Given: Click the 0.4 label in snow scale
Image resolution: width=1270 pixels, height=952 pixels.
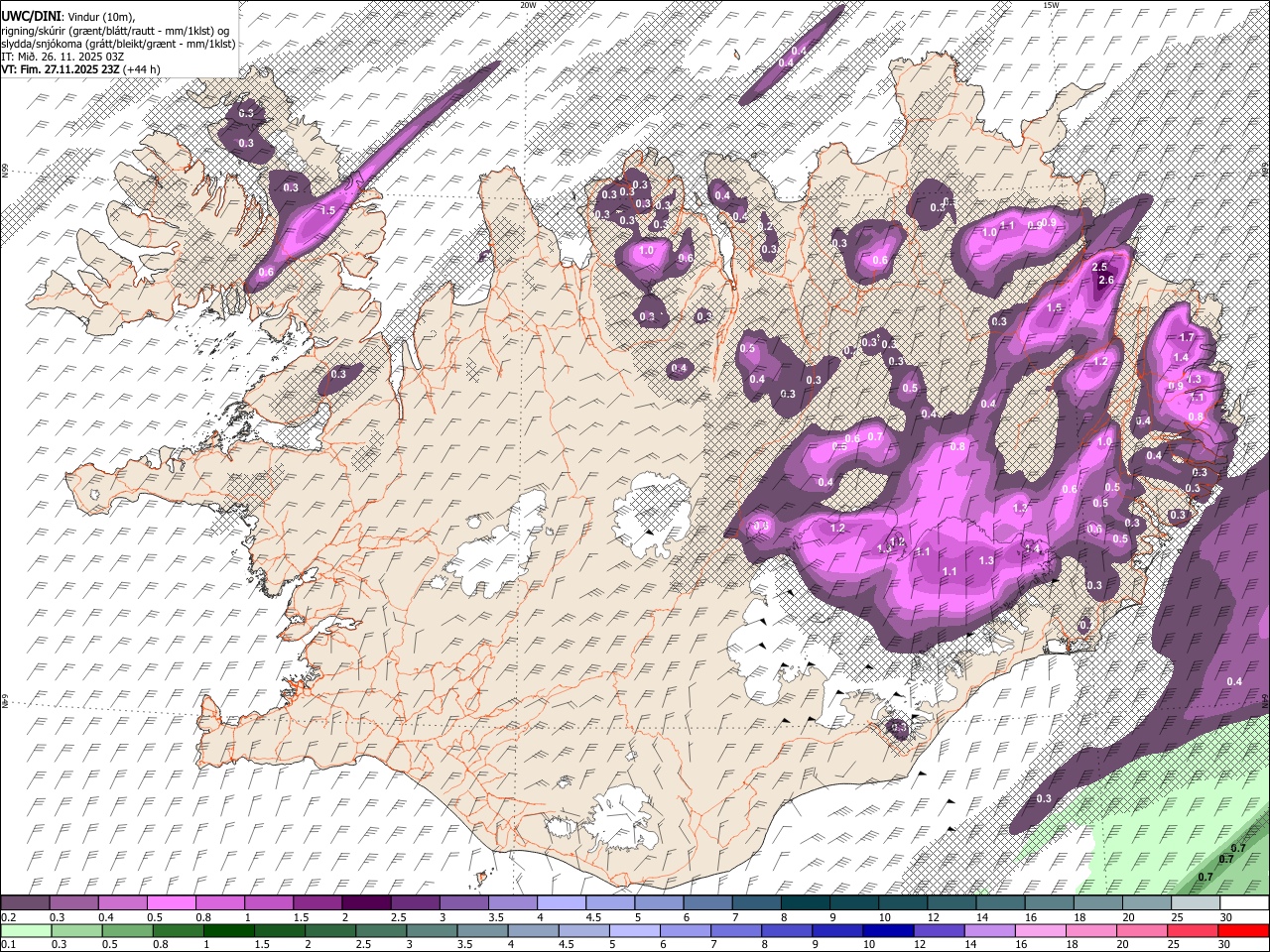Looking at the screenshot, I should [106, 917].
